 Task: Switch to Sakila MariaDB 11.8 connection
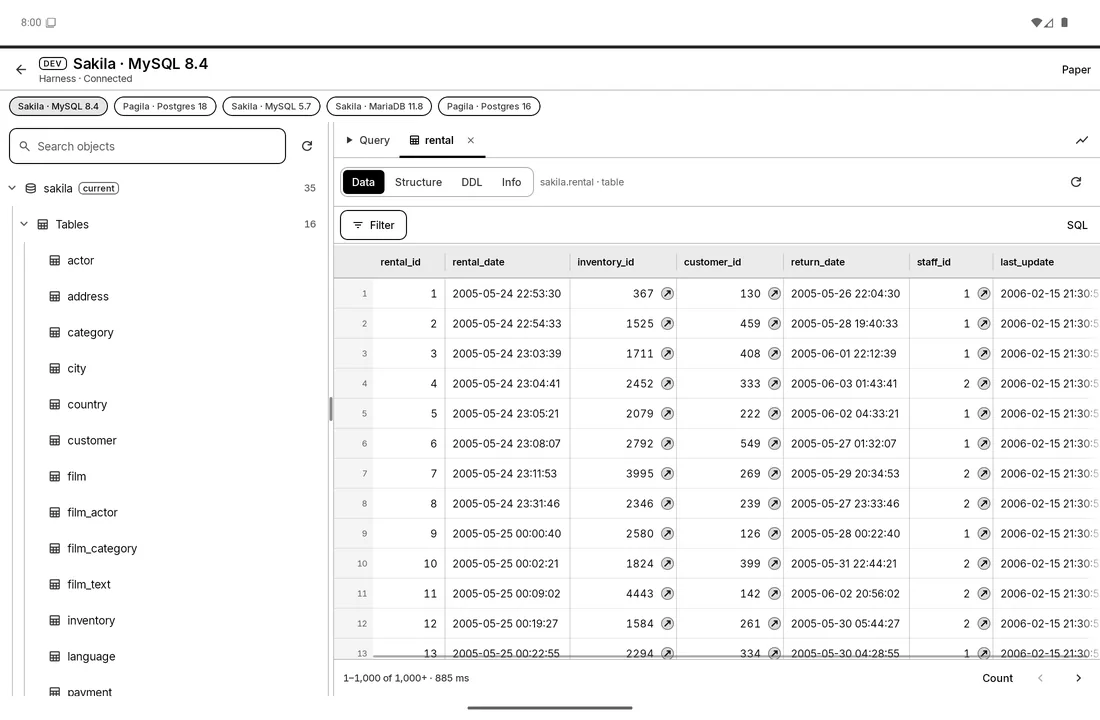[379, 106]
